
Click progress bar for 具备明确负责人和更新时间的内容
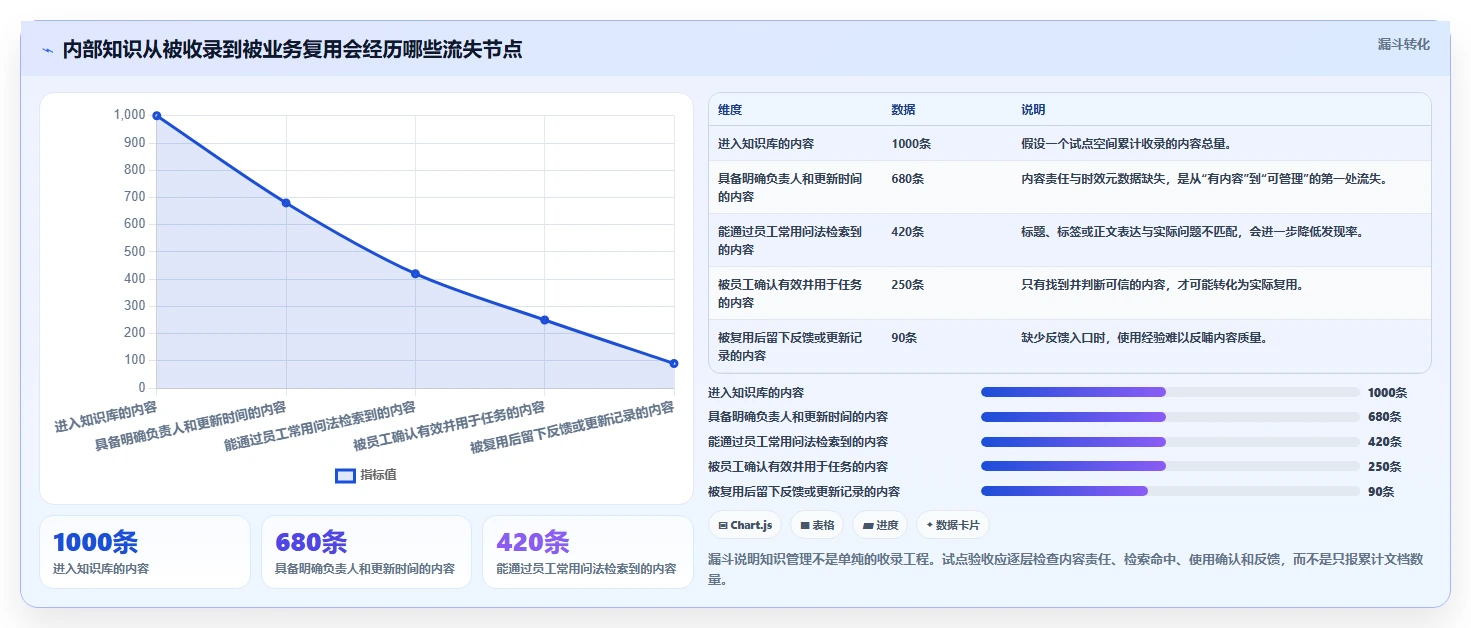1170,417
